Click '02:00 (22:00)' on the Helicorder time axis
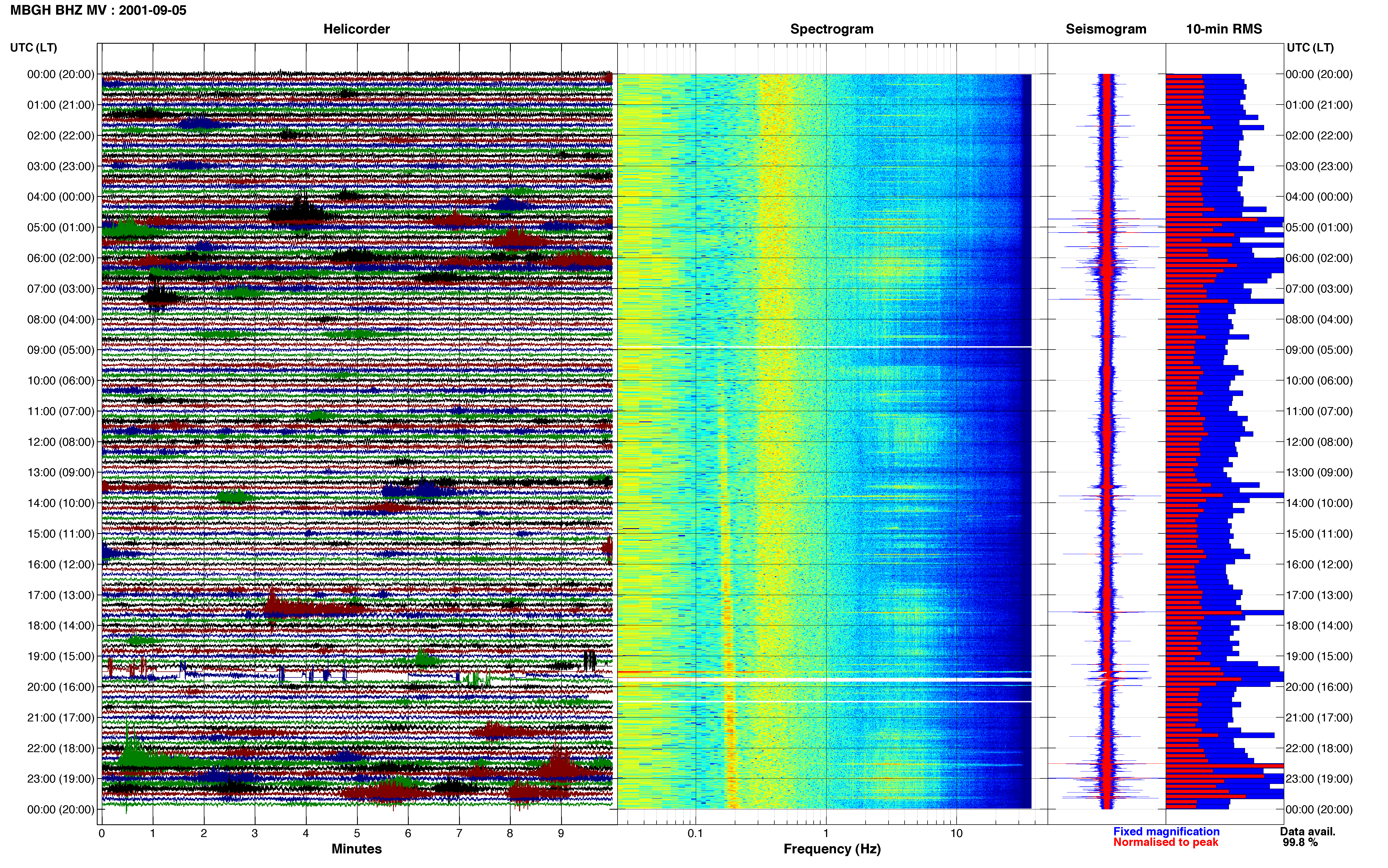 pos(61,135)
